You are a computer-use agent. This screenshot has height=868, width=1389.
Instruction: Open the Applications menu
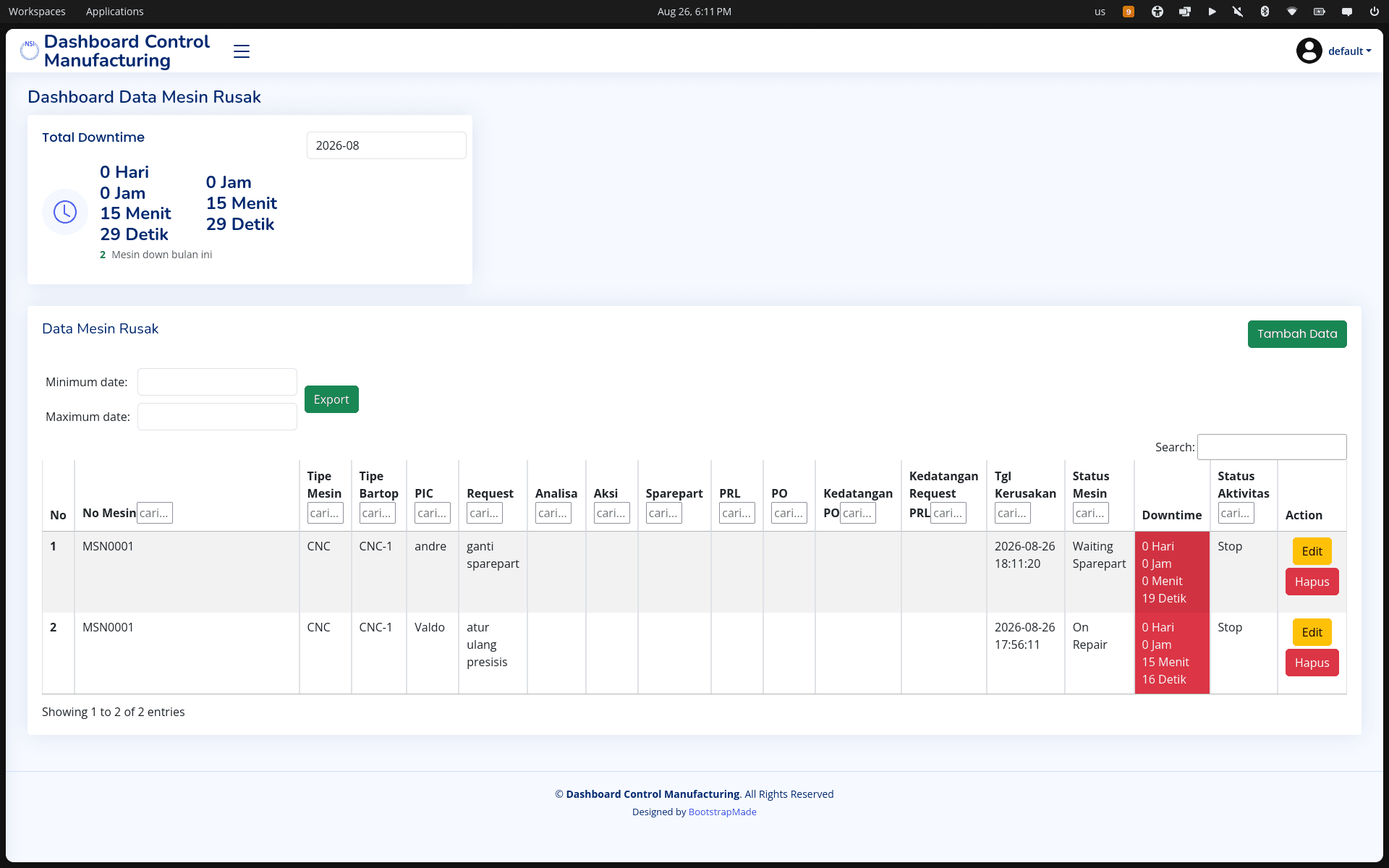114,12
